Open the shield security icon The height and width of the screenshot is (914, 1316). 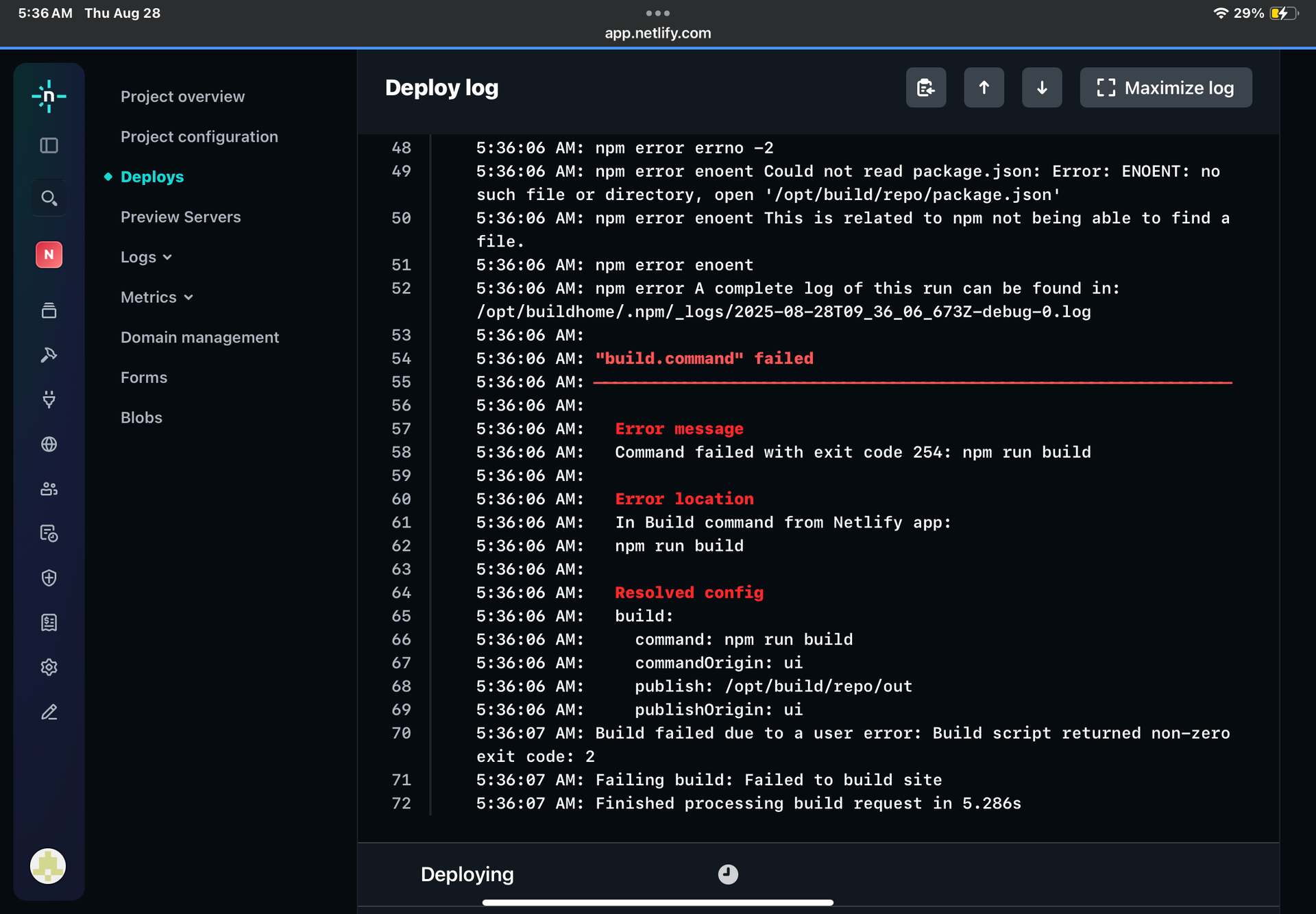point(49,578)
